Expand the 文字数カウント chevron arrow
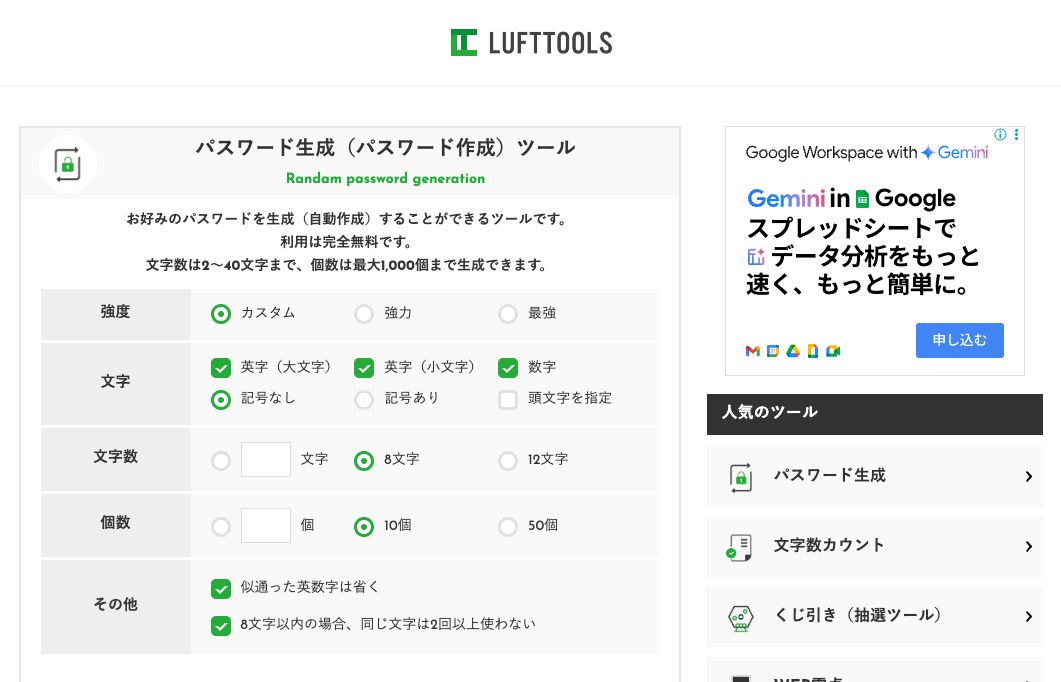Viewport: 1061px width, 682px height. click(1028, 547)
